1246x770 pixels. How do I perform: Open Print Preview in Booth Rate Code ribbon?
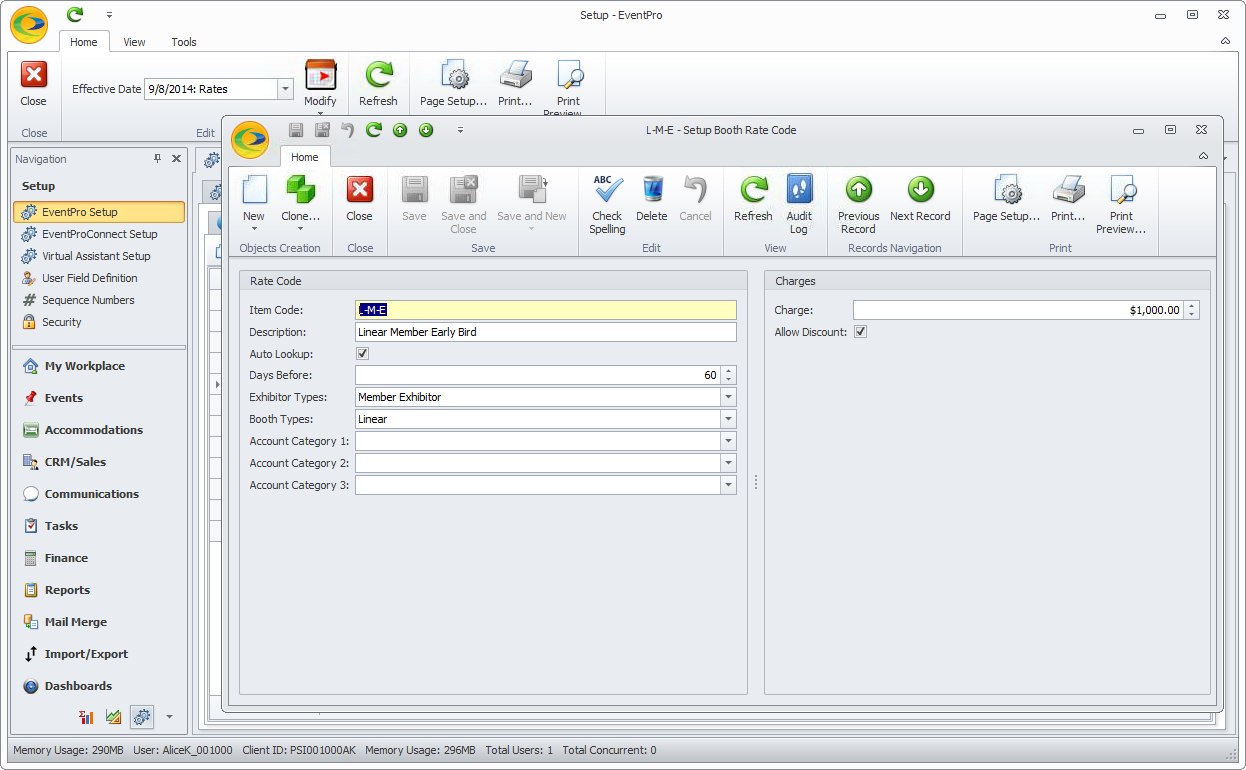pyautogui.click(x=1122, y=204)
